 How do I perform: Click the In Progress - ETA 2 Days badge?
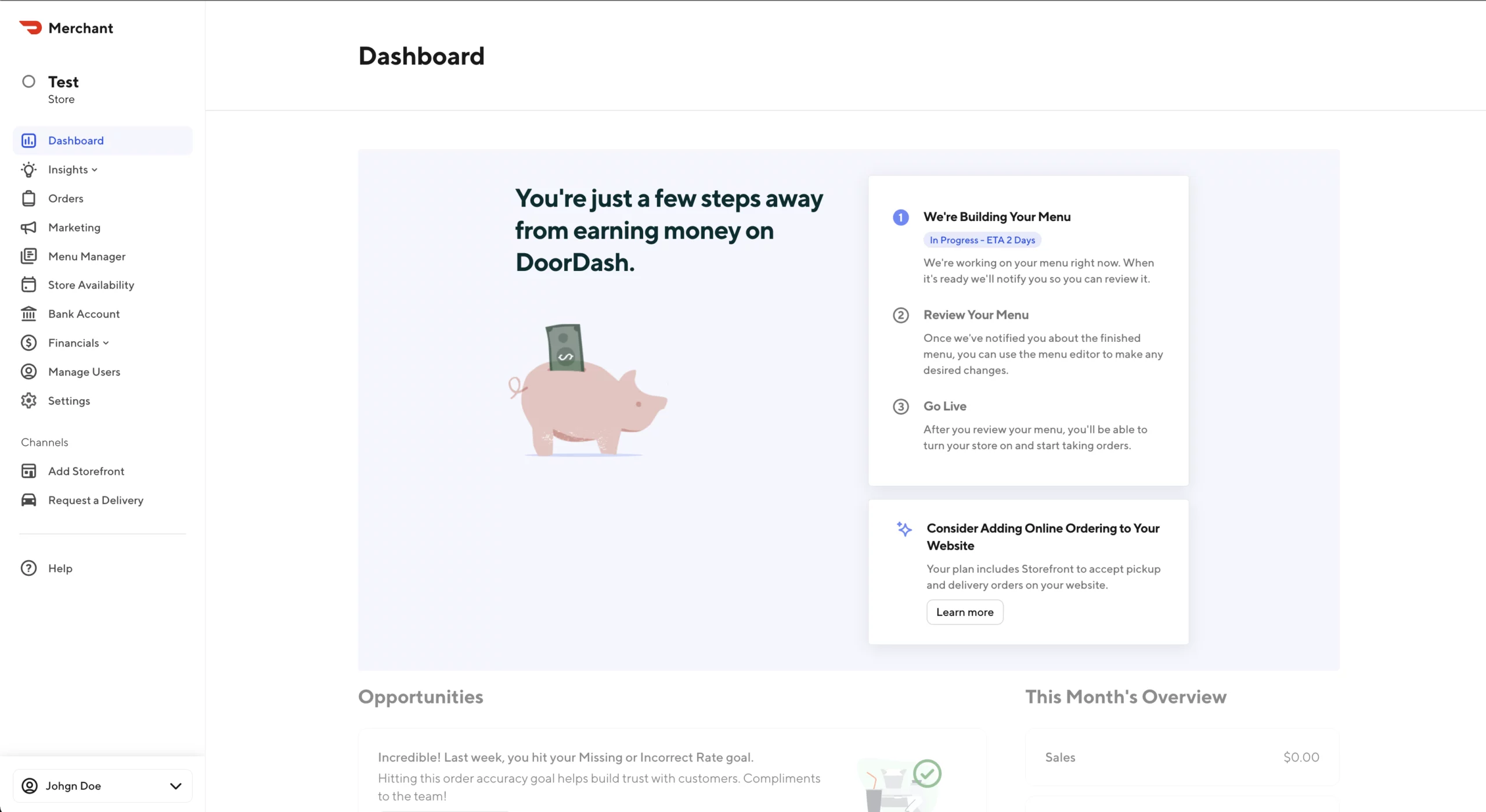pos(982,240)
